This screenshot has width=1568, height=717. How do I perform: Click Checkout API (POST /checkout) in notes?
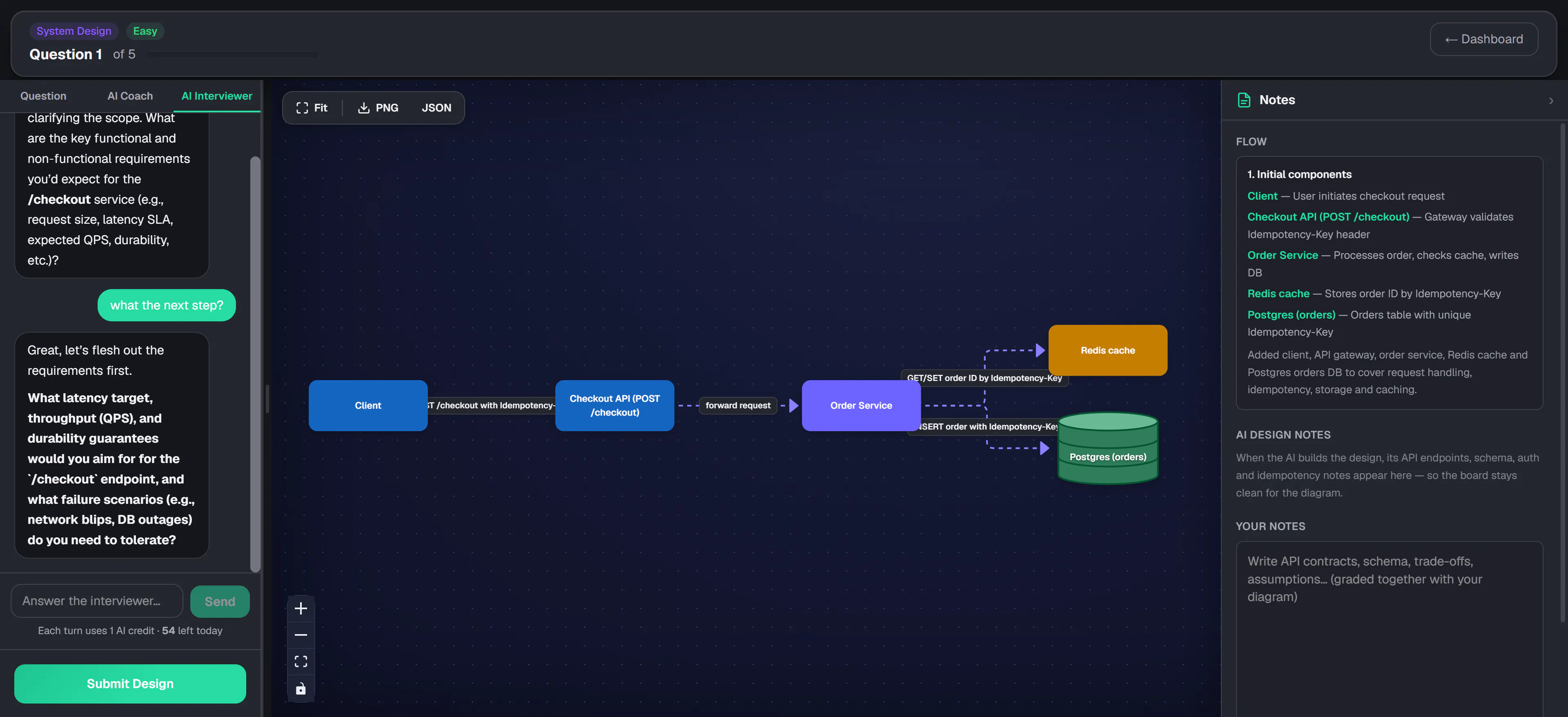point(1328,217)
